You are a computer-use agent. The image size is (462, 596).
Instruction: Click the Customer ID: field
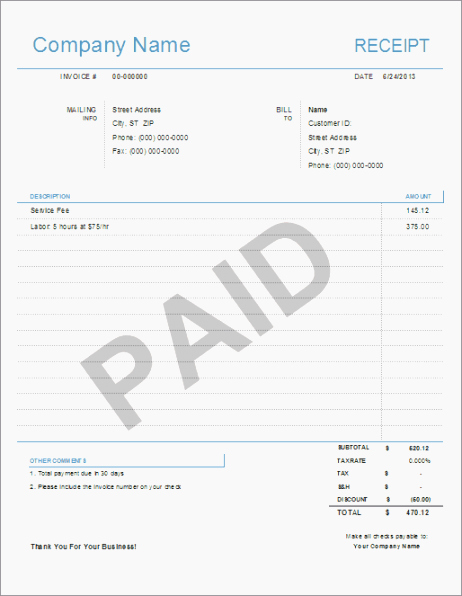330,124
